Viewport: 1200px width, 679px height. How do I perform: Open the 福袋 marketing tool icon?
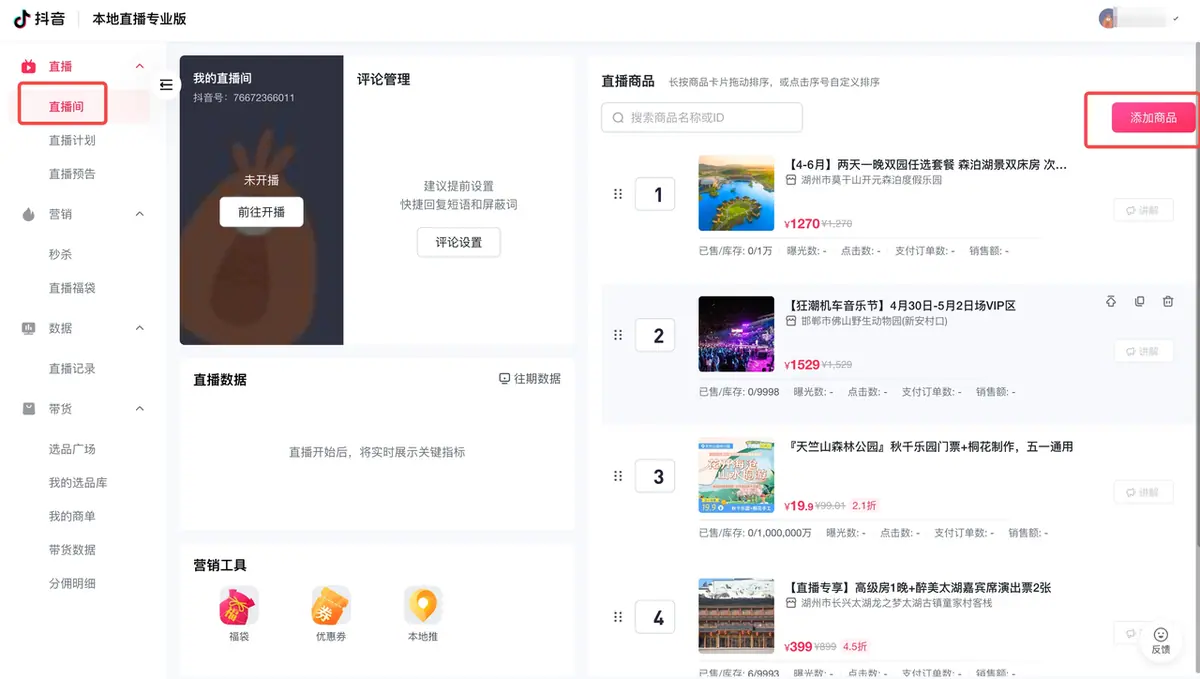pyautogui.click(x=239, y=606)
